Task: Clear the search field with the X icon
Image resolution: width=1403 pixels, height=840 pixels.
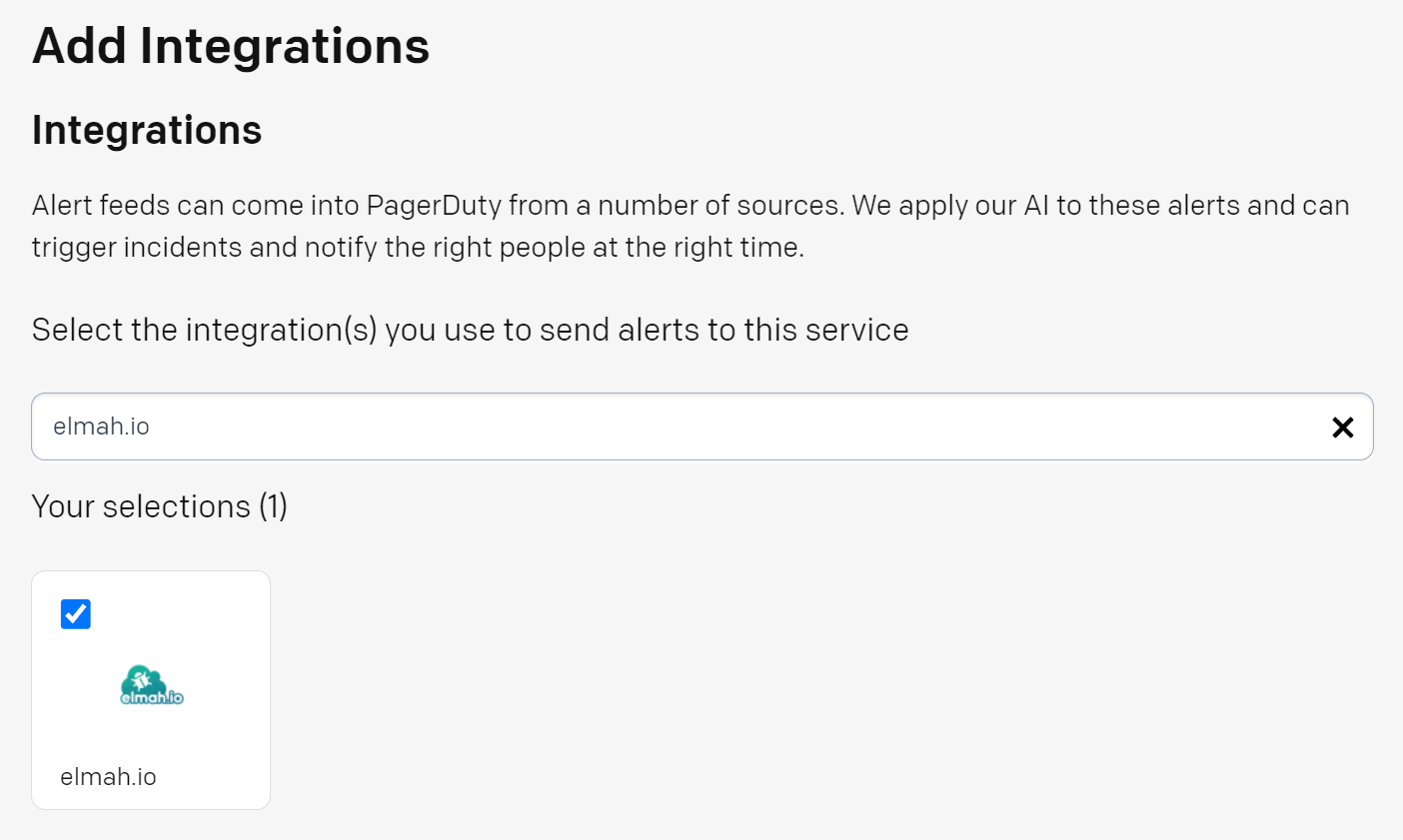Action: [1342, 427]
